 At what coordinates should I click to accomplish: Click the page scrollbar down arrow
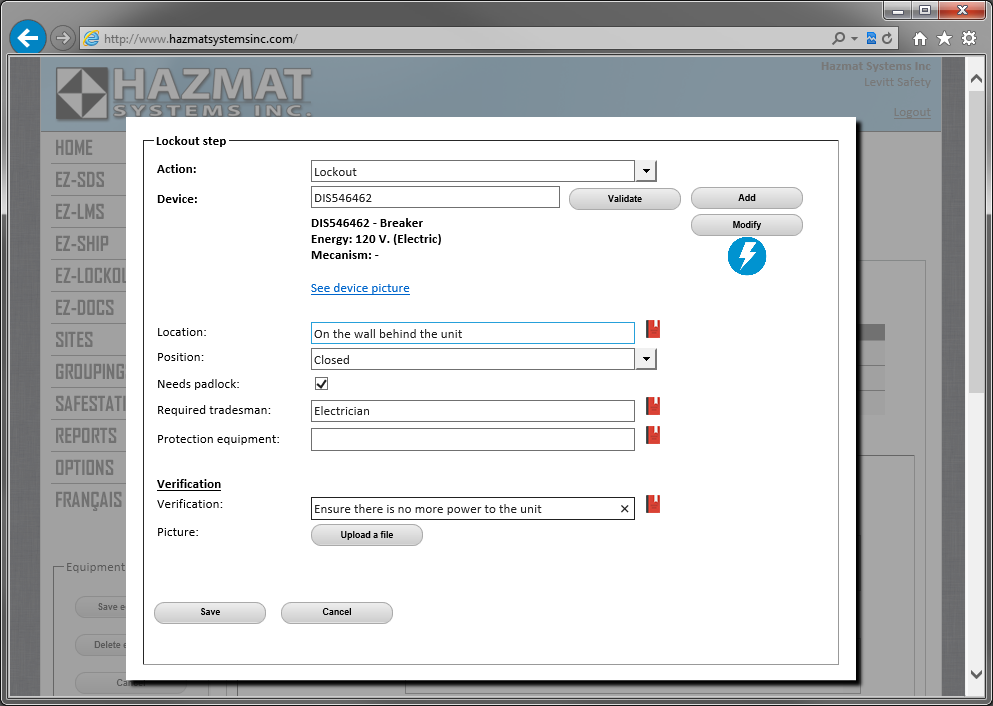[976, 675]
